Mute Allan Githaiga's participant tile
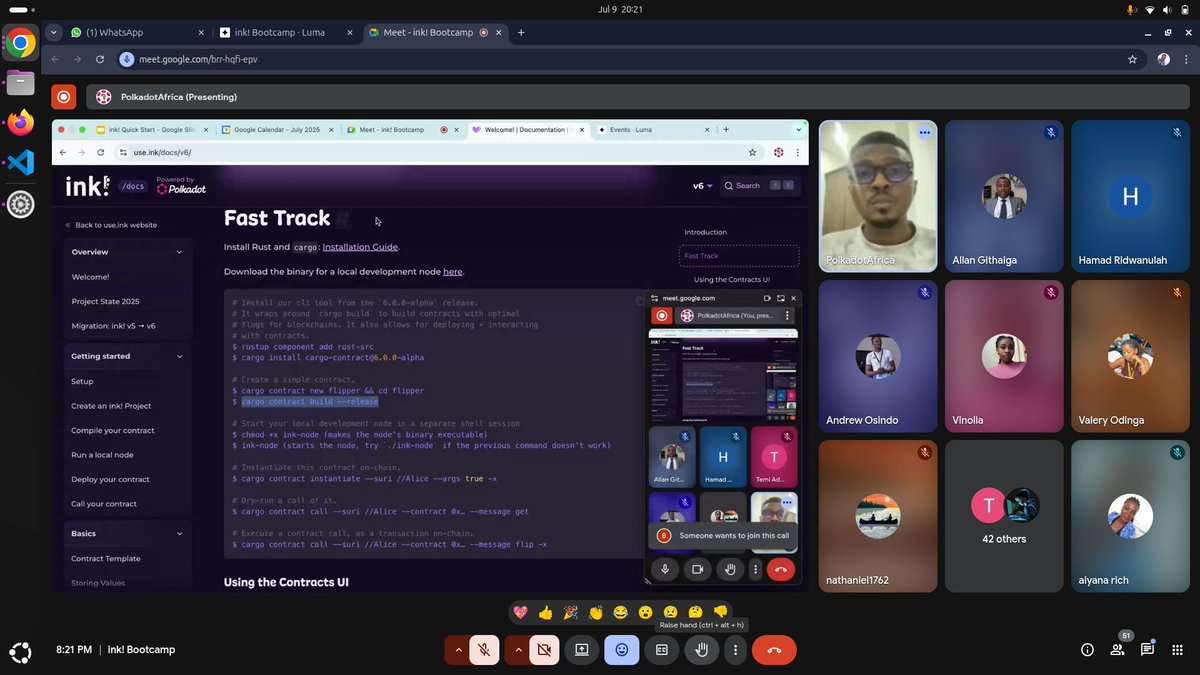The width and height of the screenshot is (1200, 675). point(1050,131)
